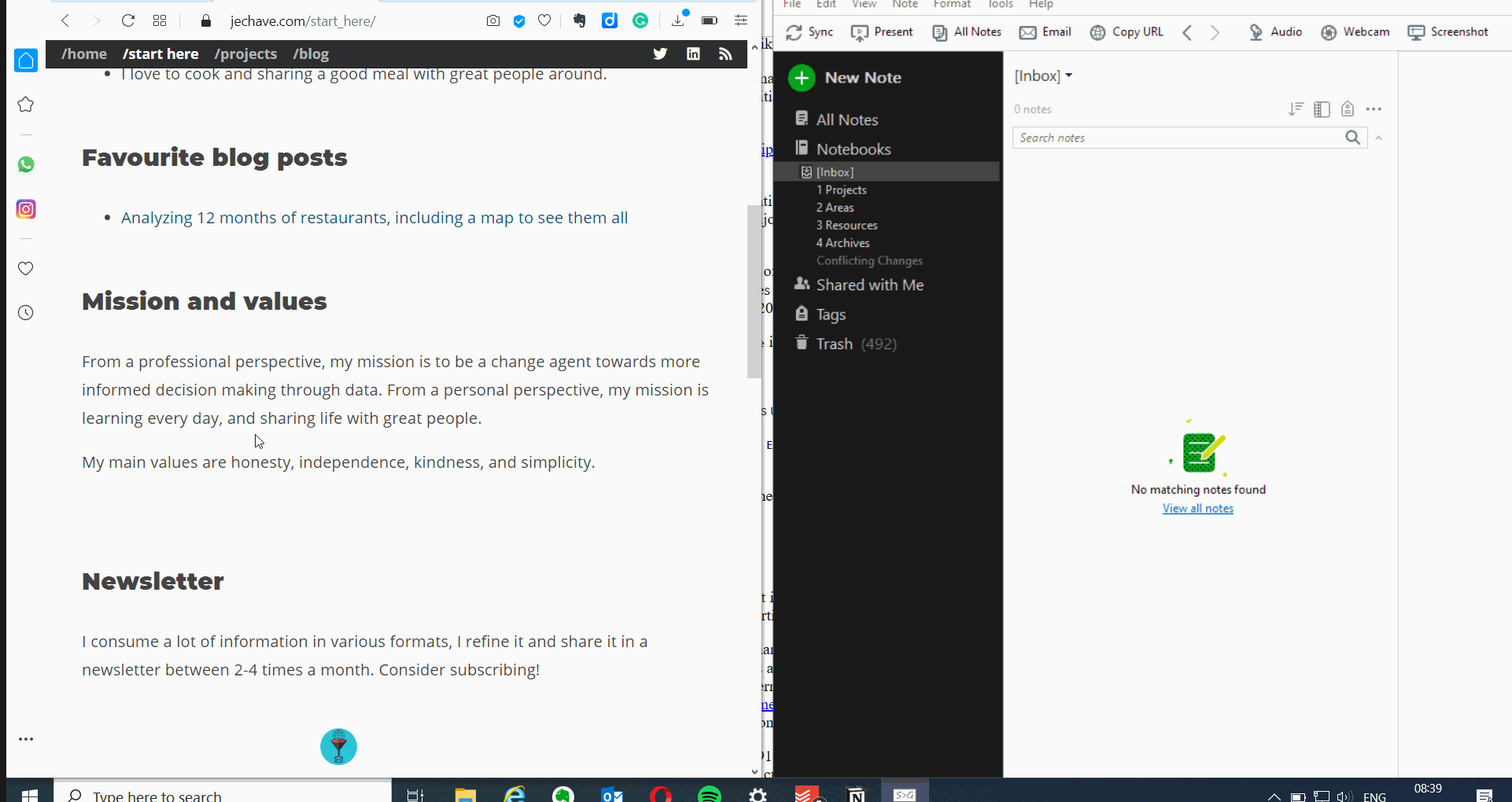This screenshot has width=1512, height=802.
Task: Start an Audio recording from the note toolbar
Action: [x=1275, y=32]
